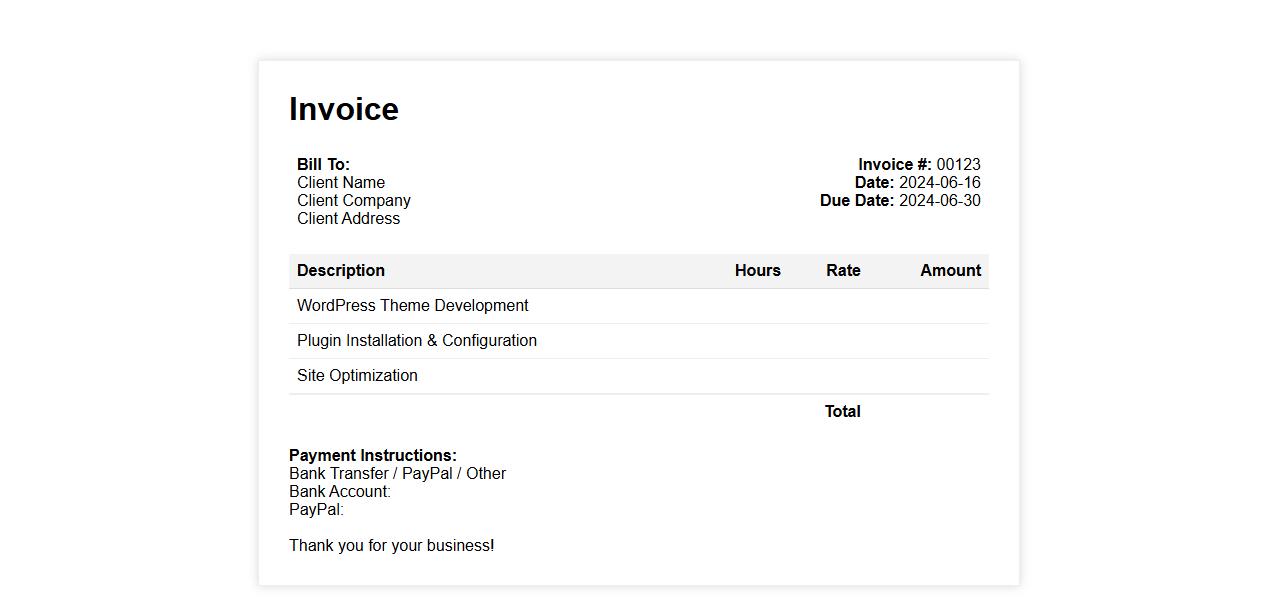1278x601 pixels.
Task: Select Plugin Installation & Configuration row
Action: (x=417, y=340)
